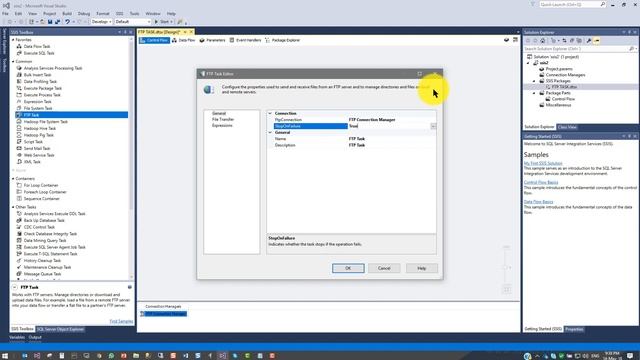Select File Transfer page in editor
This screenshot has height=360, width=640.
click(223, 120)
